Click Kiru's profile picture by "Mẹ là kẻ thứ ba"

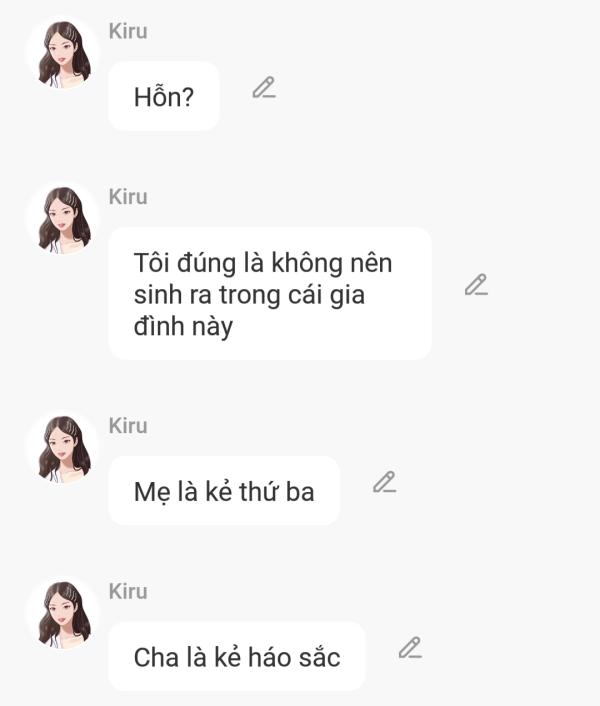click(x=63, y=448)
